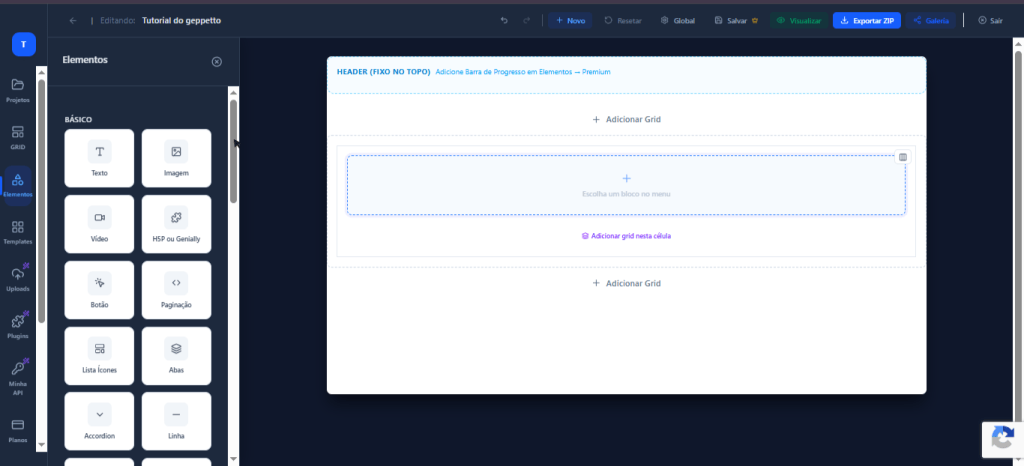The height and width of the screenshot is (466, 1024).
Task: Pick the H5P ou Genially element
Action: pyautogui.click(x=176, y=224)
